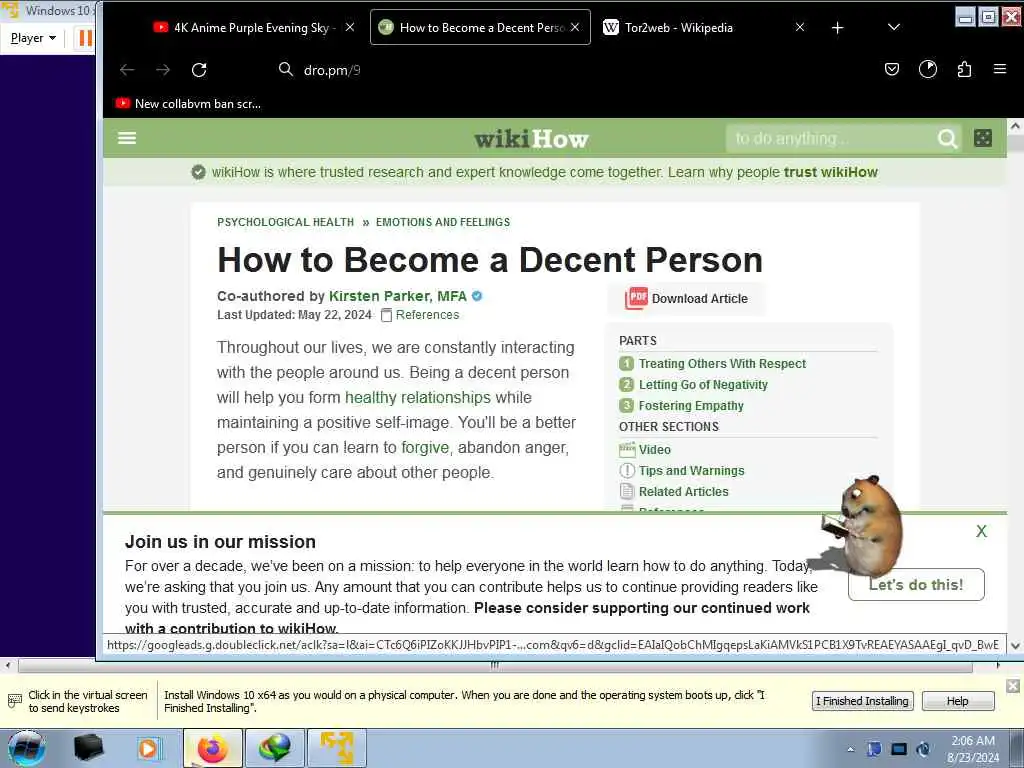Close the How to Become a Decent Person tab

tap(575, 27)
